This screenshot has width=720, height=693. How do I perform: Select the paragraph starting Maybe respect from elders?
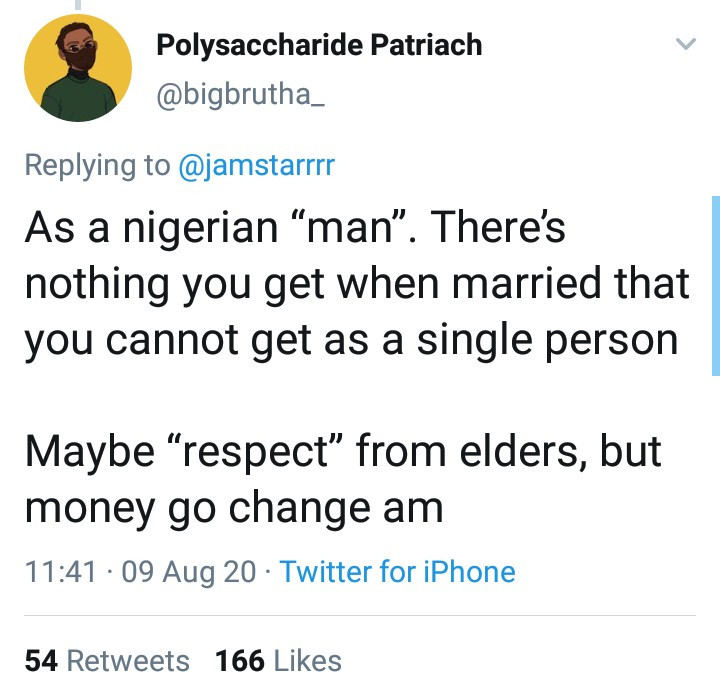point(343,480)
